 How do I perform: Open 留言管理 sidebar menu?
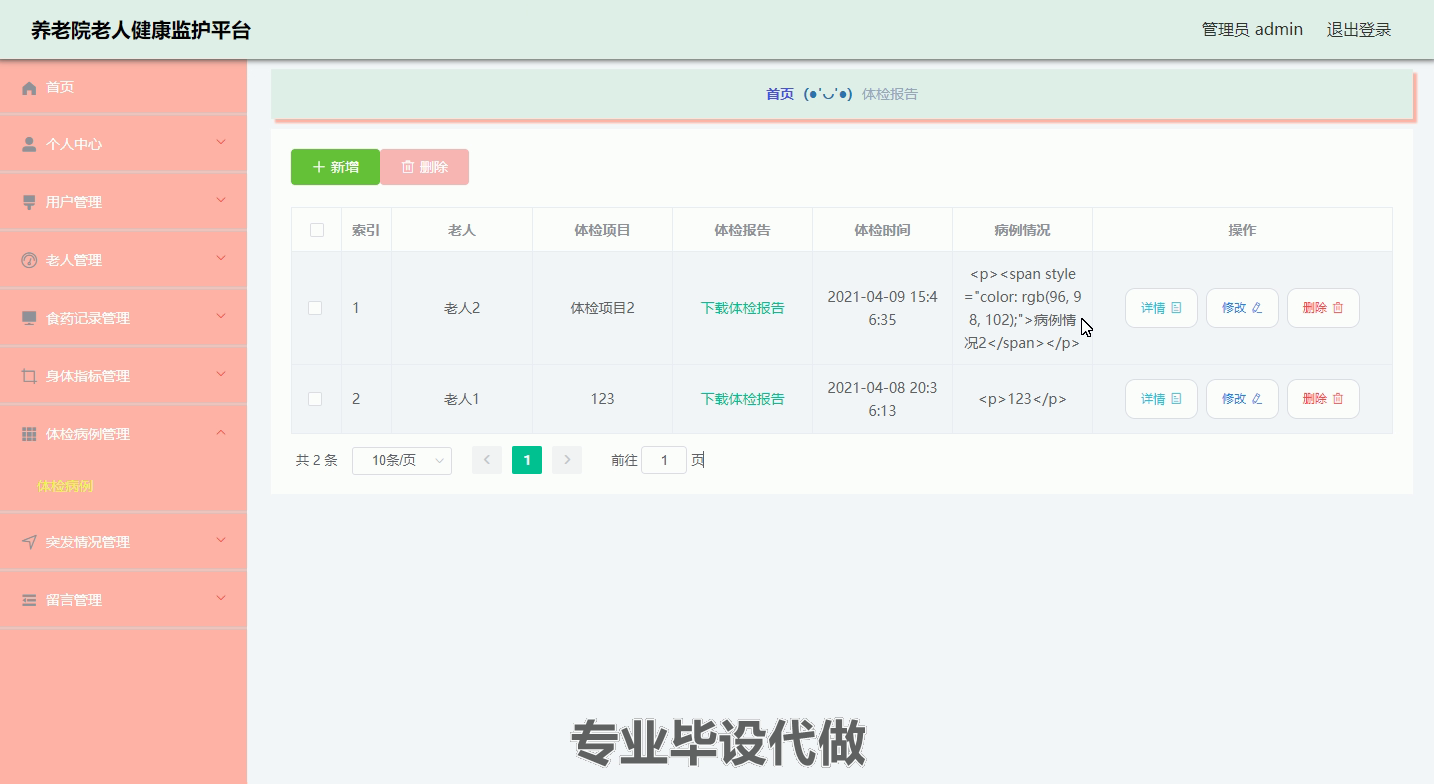[123, 600]
